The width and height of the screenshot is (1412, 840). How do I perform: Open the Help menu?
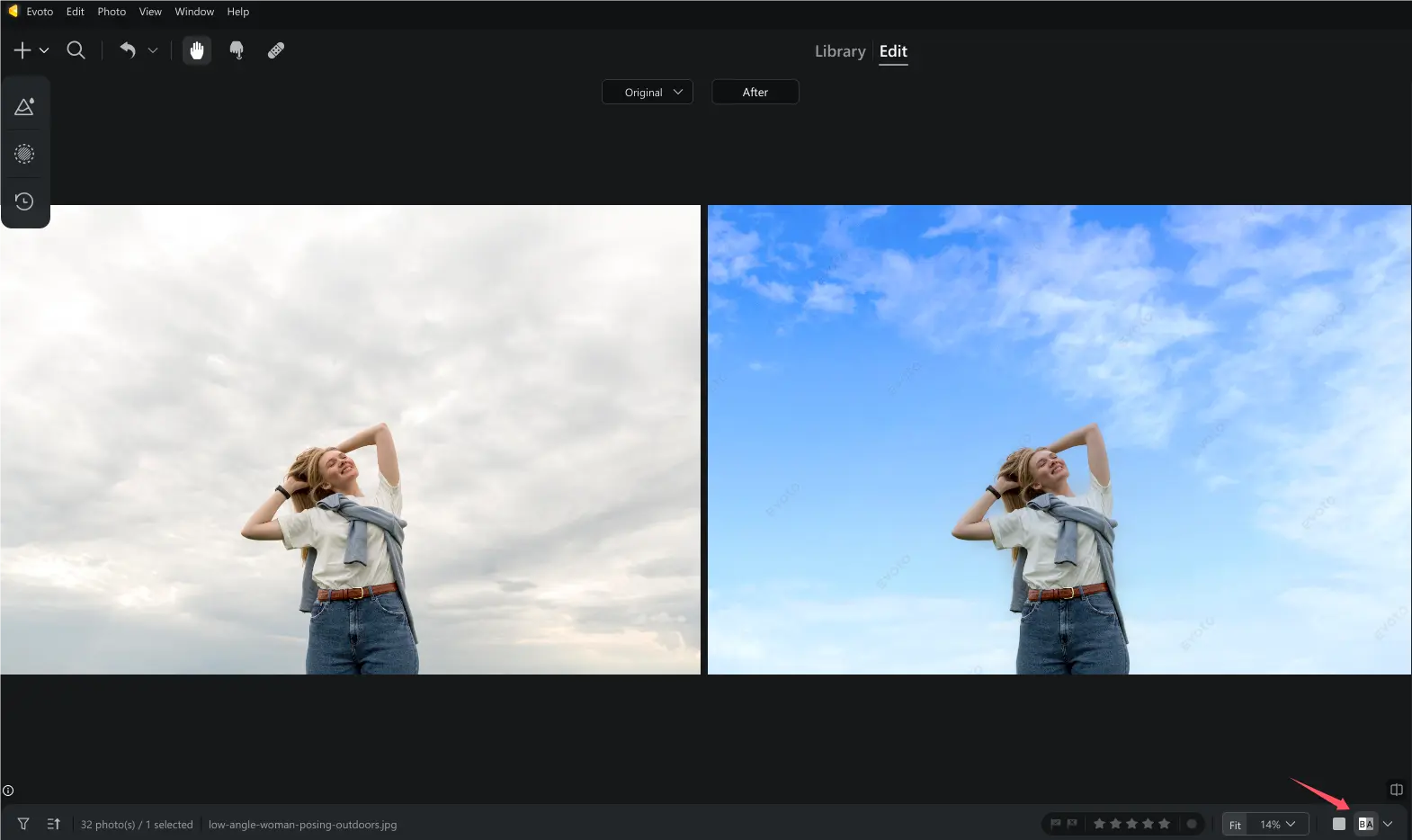pos(238,12)
